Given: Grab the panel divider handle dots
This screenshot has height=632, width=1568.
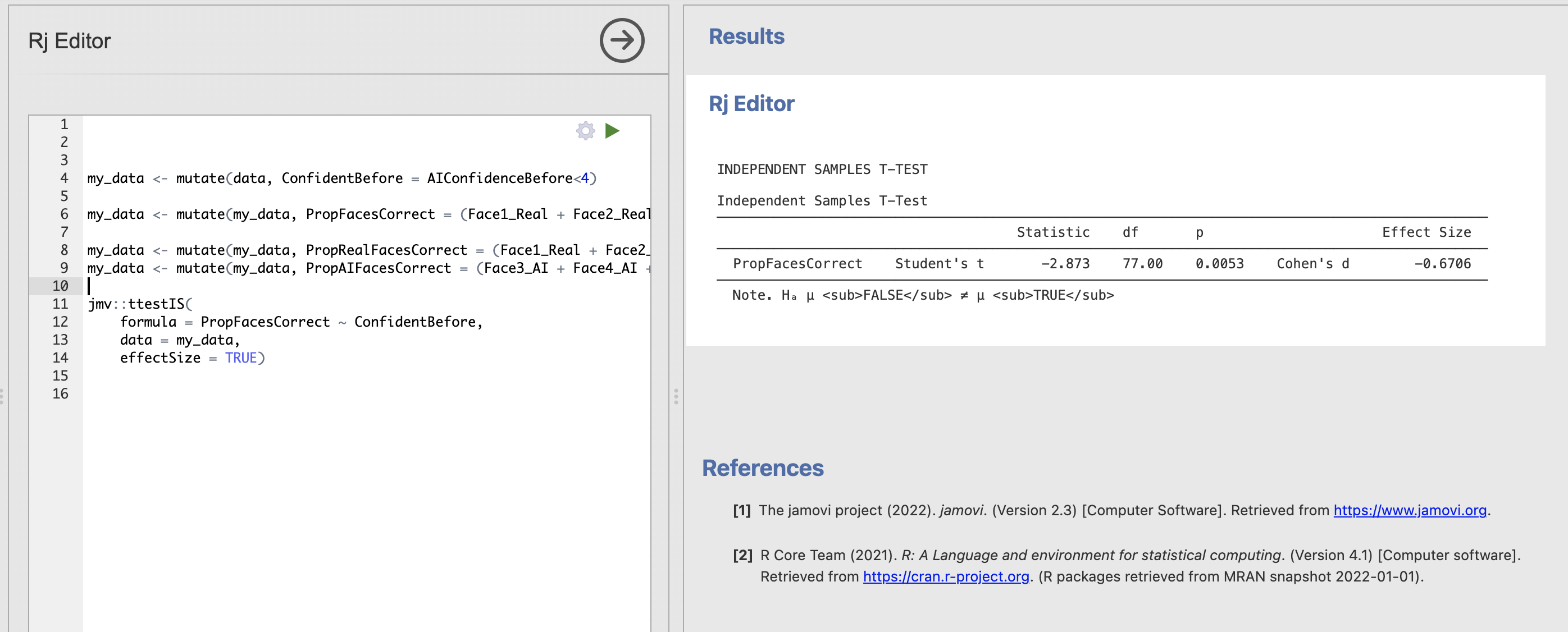Looking at the screenshot, I should click(676, 397).
